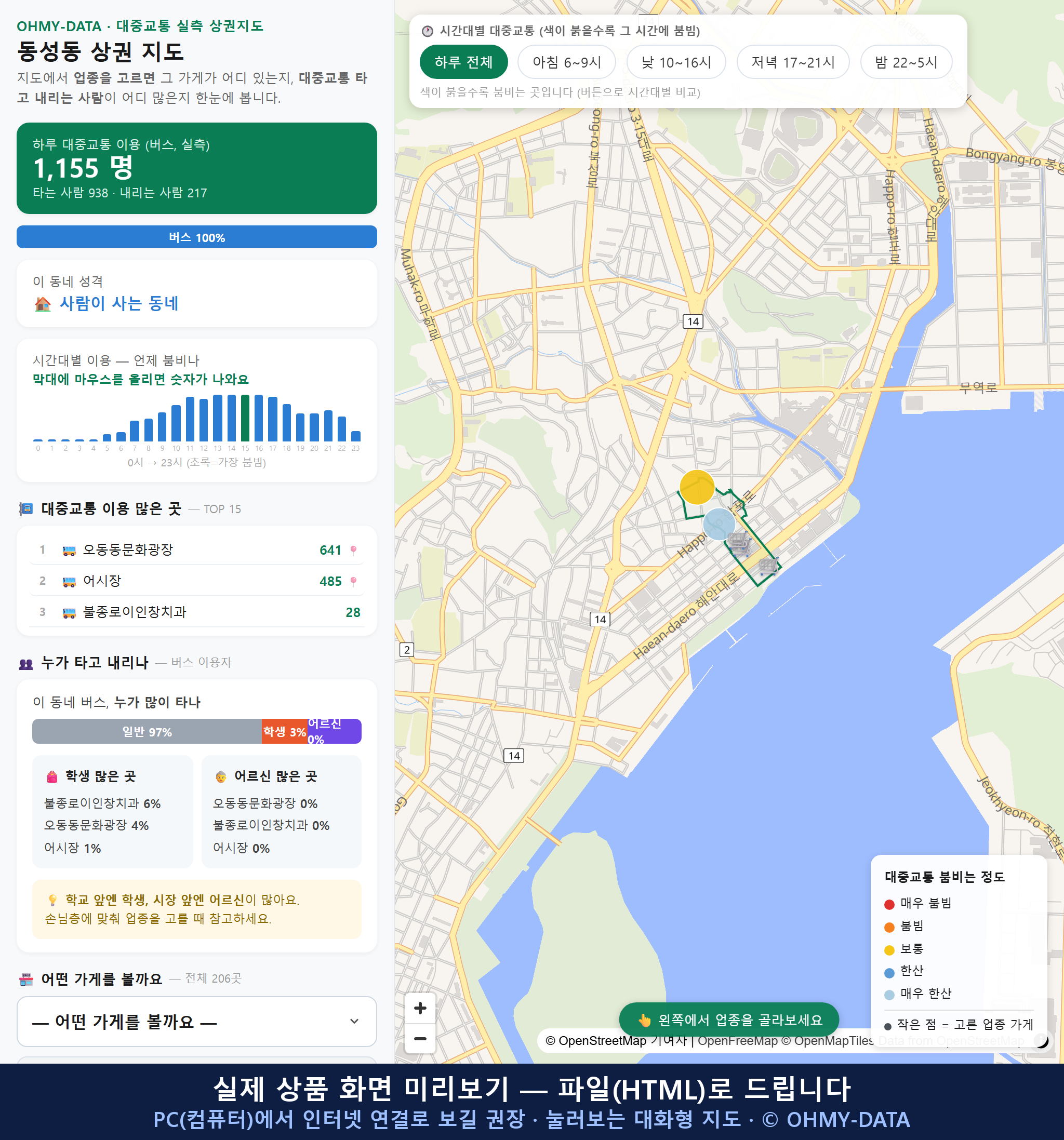Click the map info icon at bottom-right corner
1064x1140 pixels.
tap(1041, 1040)
